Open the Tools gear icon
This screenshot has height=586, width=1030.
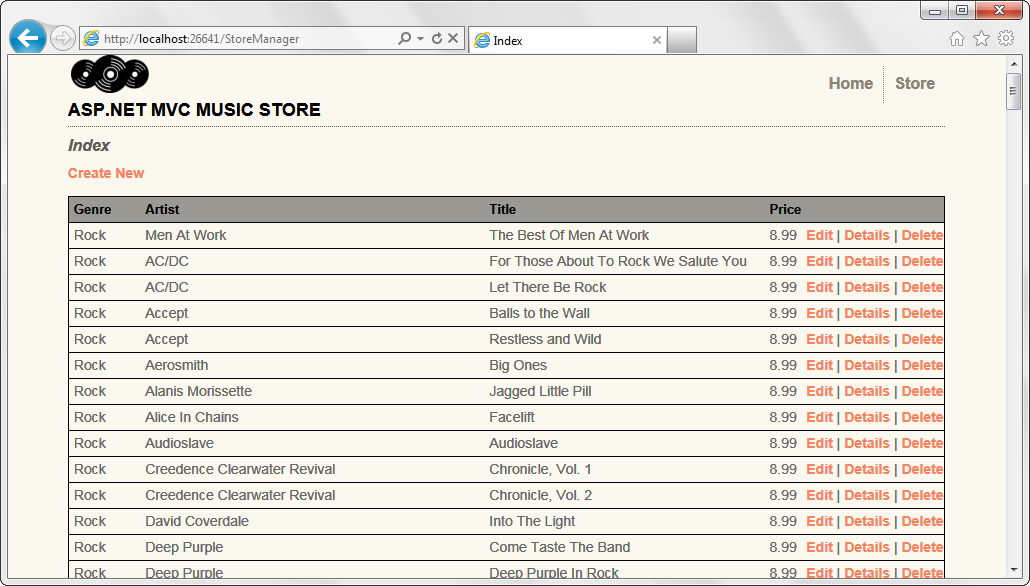point(1005,39)
